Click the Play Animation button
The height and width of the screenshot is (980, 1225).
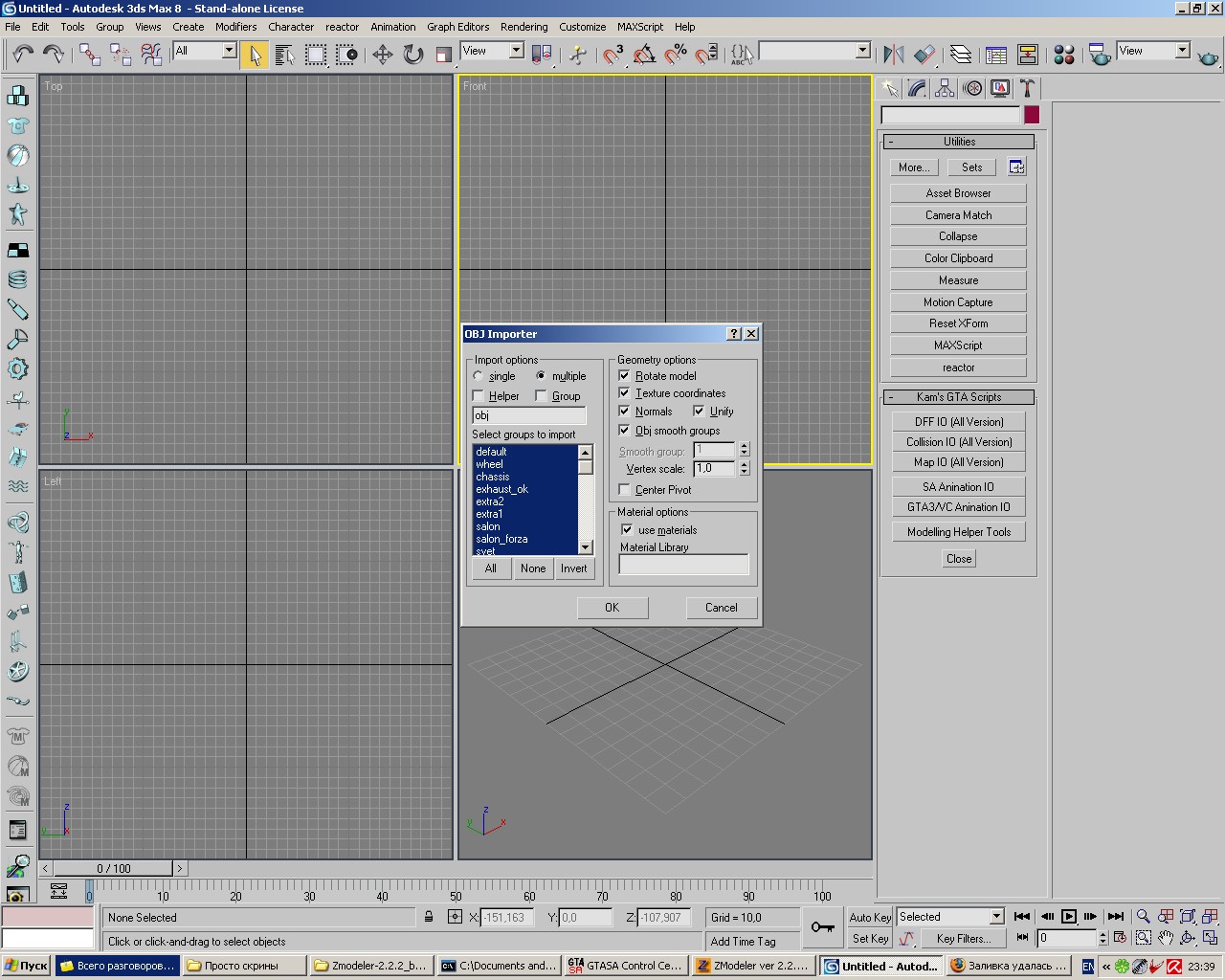tap(1069, 916)
